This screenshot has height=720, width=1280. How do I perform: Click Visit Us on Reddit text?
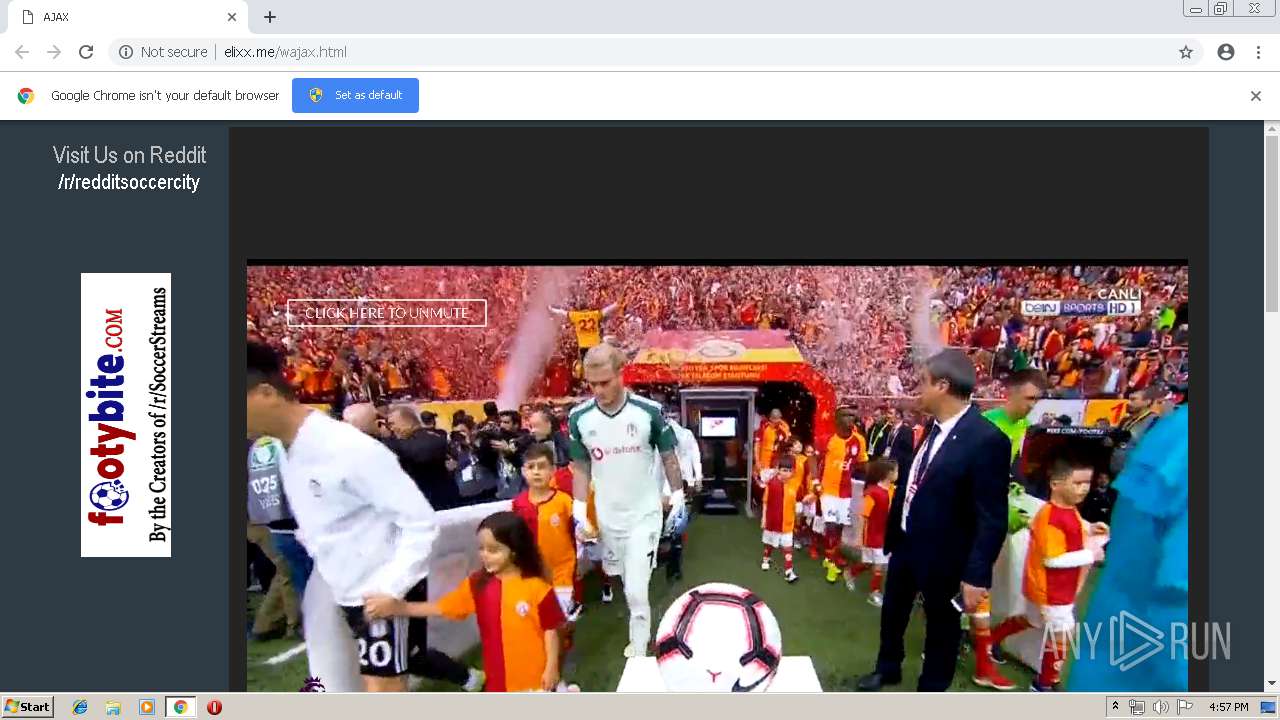[129, 155]
